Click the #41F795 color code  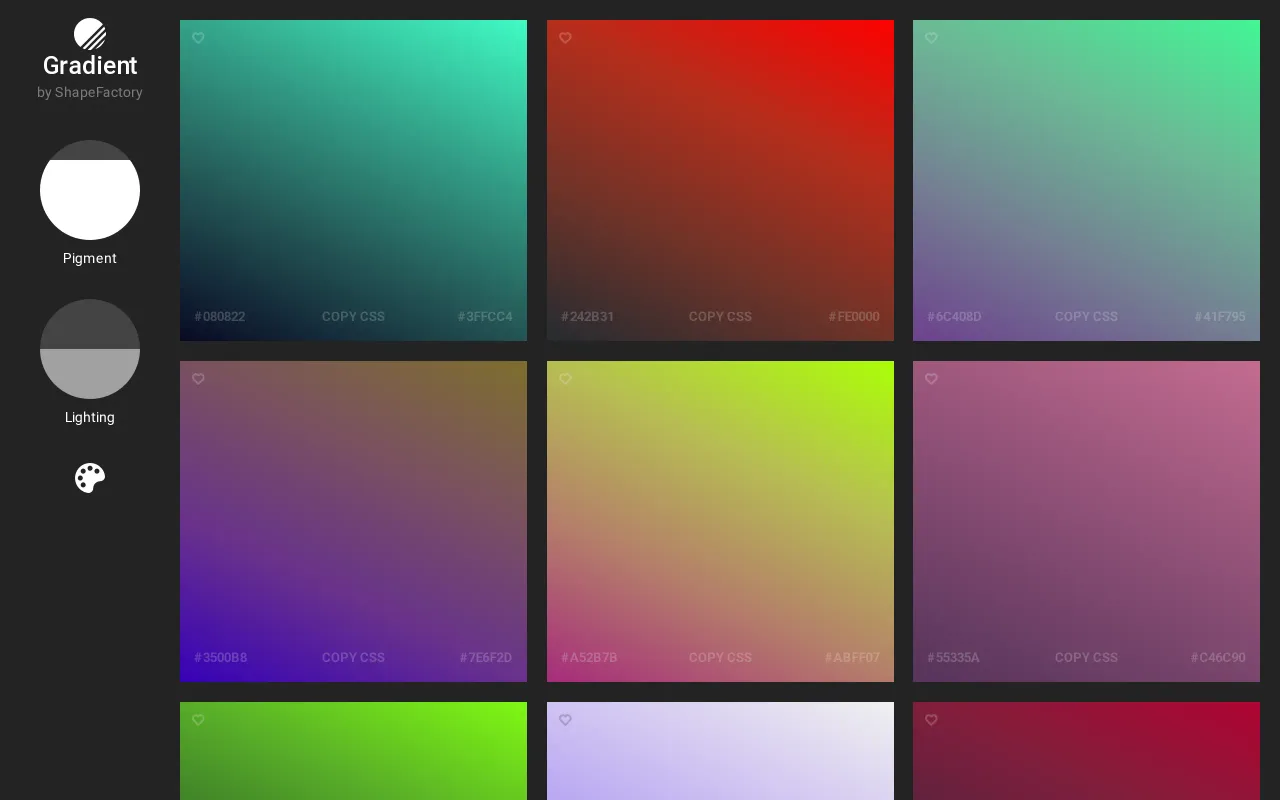1220,317
